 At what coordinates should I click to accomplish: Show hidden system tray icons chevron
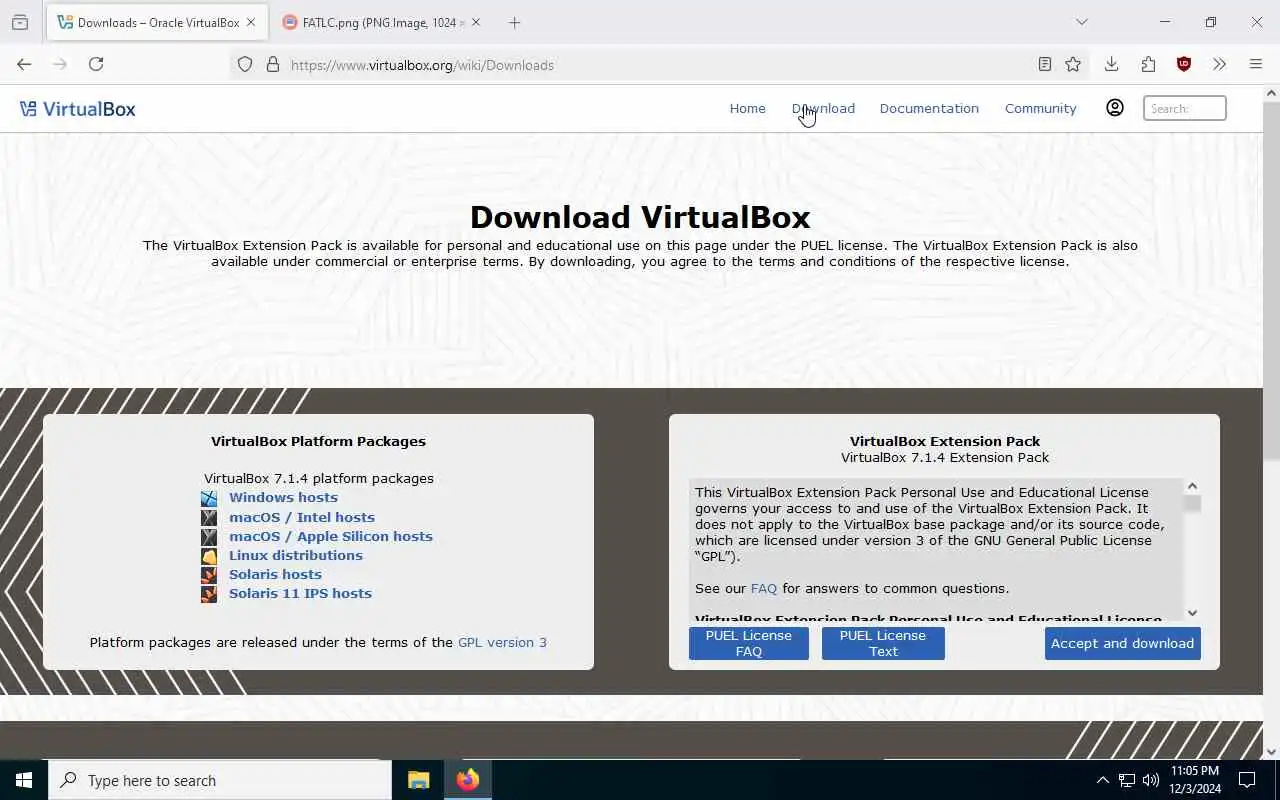(x=1102, y=780)
